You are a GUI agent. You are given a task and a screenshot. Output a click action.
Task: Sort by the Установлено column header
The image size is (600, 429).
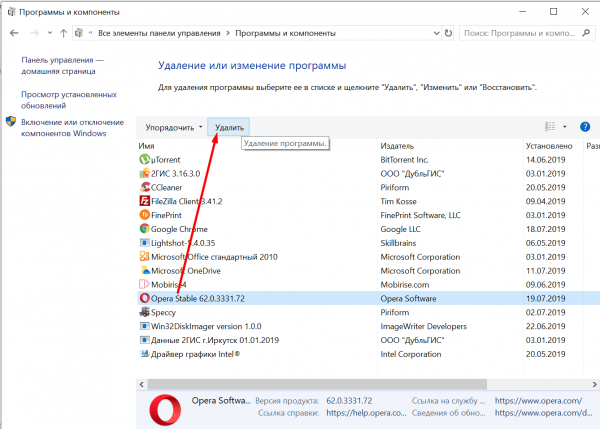click(x=549, y=146)
